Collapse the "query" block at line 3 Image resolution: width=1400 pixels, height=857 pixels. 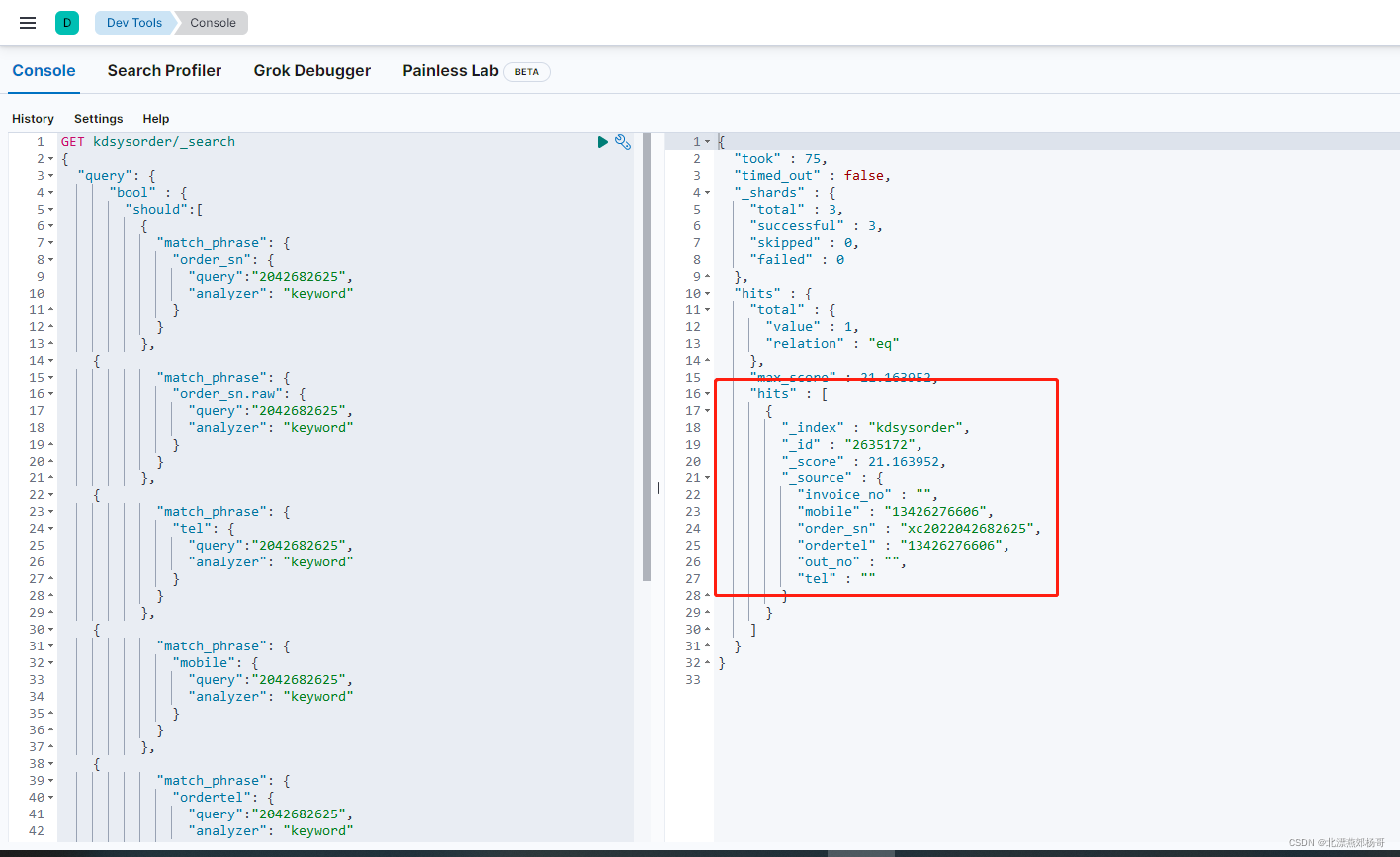click(49, 176)
